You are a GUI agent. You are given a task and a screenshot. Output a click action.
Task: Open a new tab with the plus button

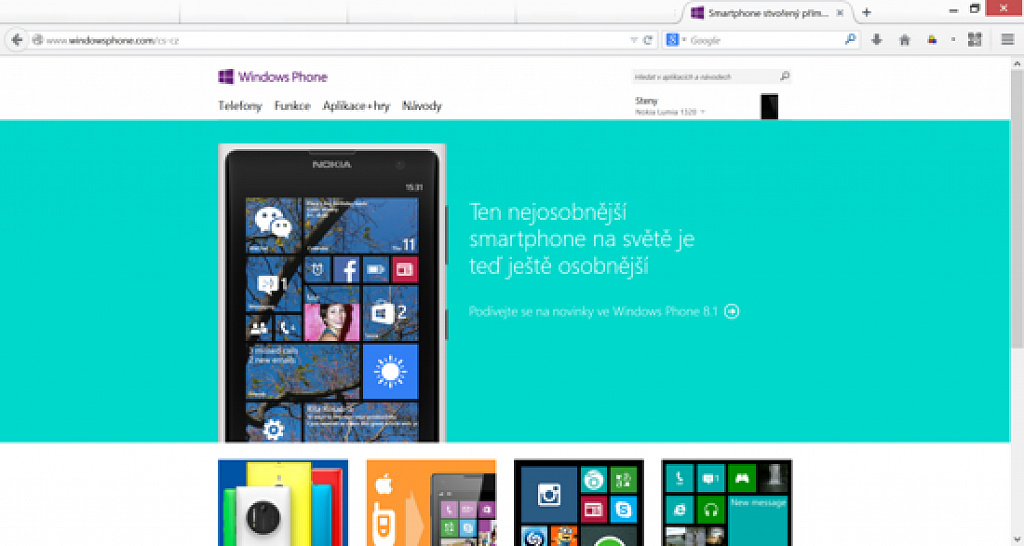[x=867, y=12]
